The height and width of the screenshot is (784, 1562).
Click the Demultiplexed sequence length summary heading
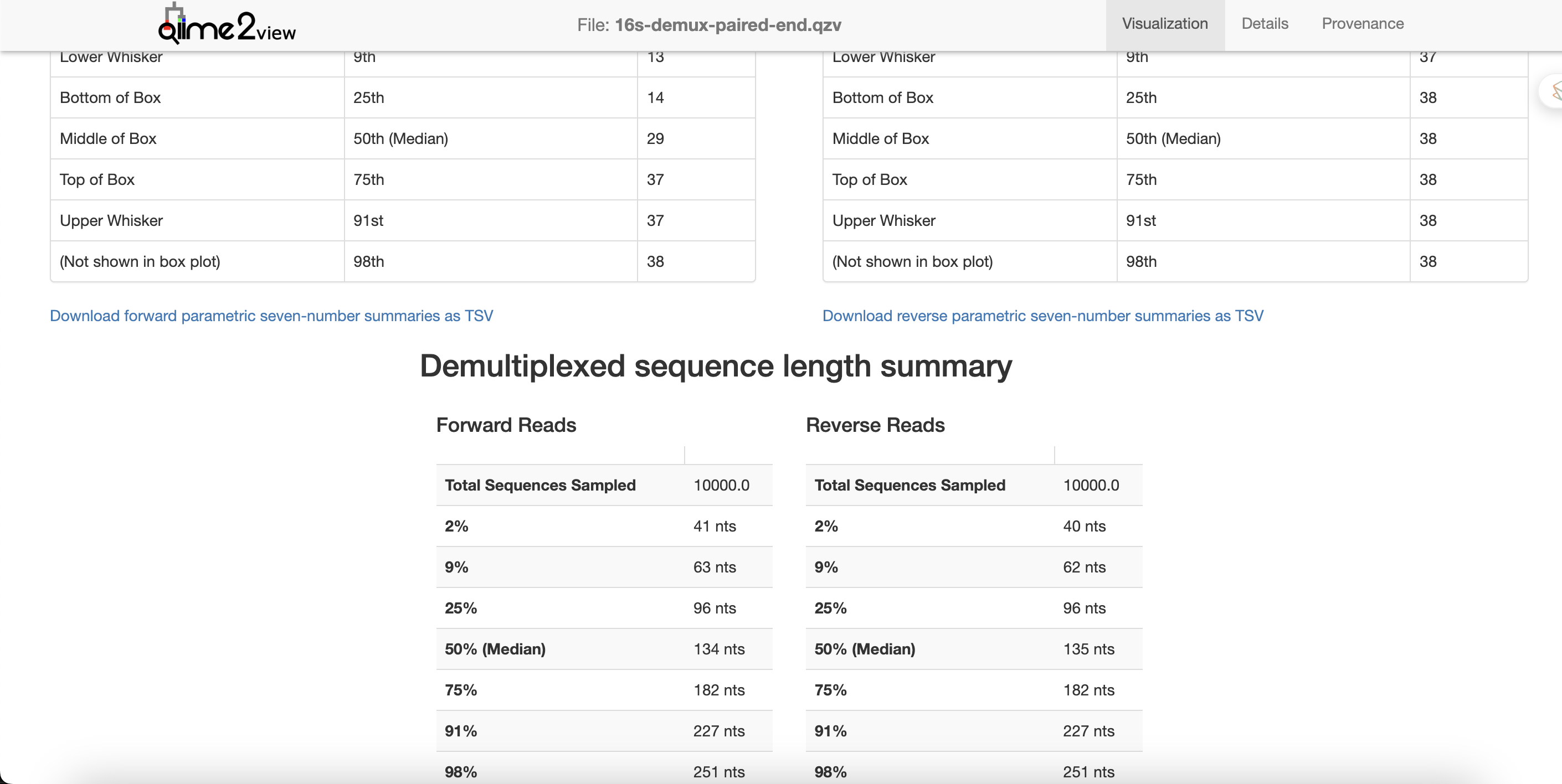pos(716,366)
